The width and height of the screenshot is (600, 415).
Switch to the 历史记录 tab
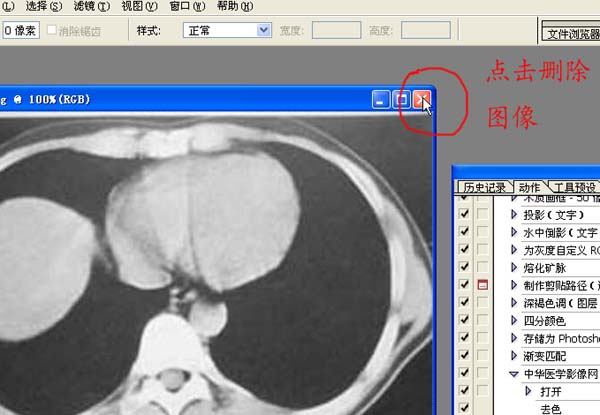(484, 187)
